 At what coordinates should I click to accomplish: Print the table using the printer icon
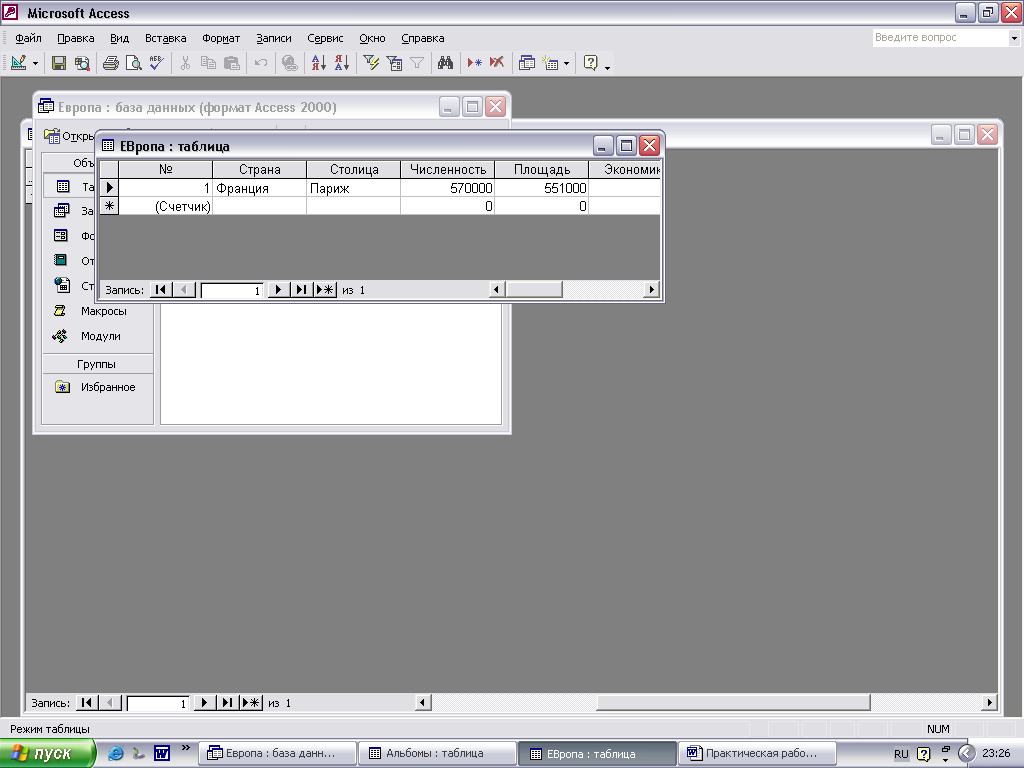pos(111,63)
